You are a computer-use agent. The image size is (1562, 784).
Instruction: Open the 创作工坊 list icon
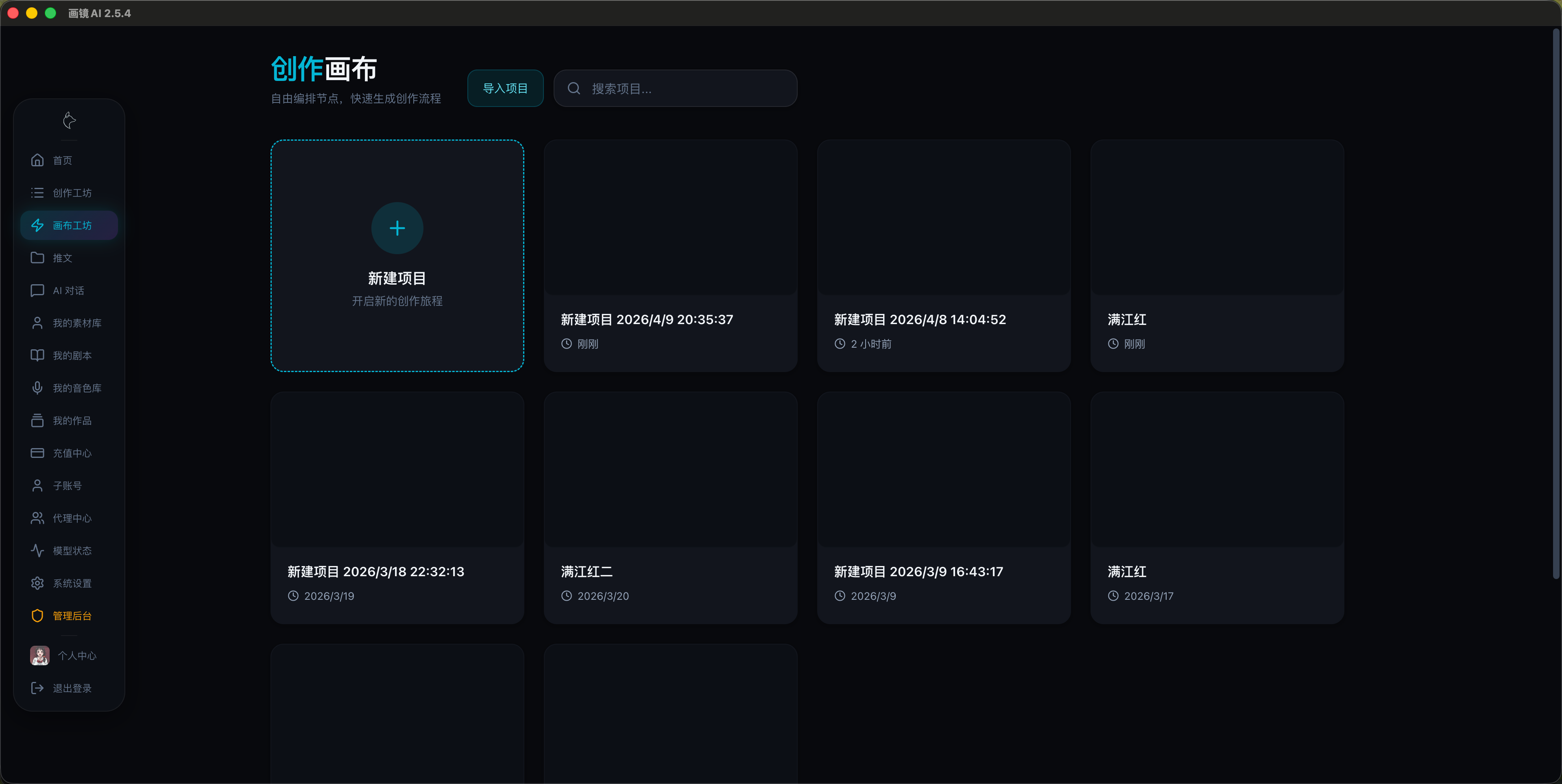(x=37, y=193)
